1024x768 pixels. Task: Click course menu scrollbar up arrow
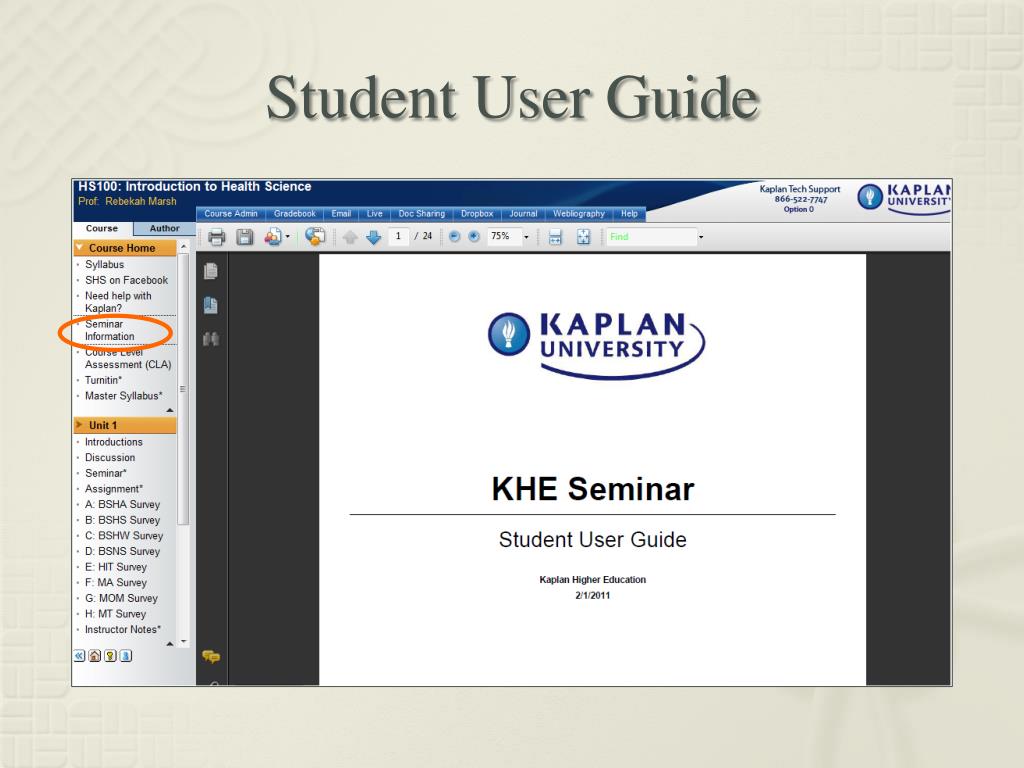click(x=184, y=247)
